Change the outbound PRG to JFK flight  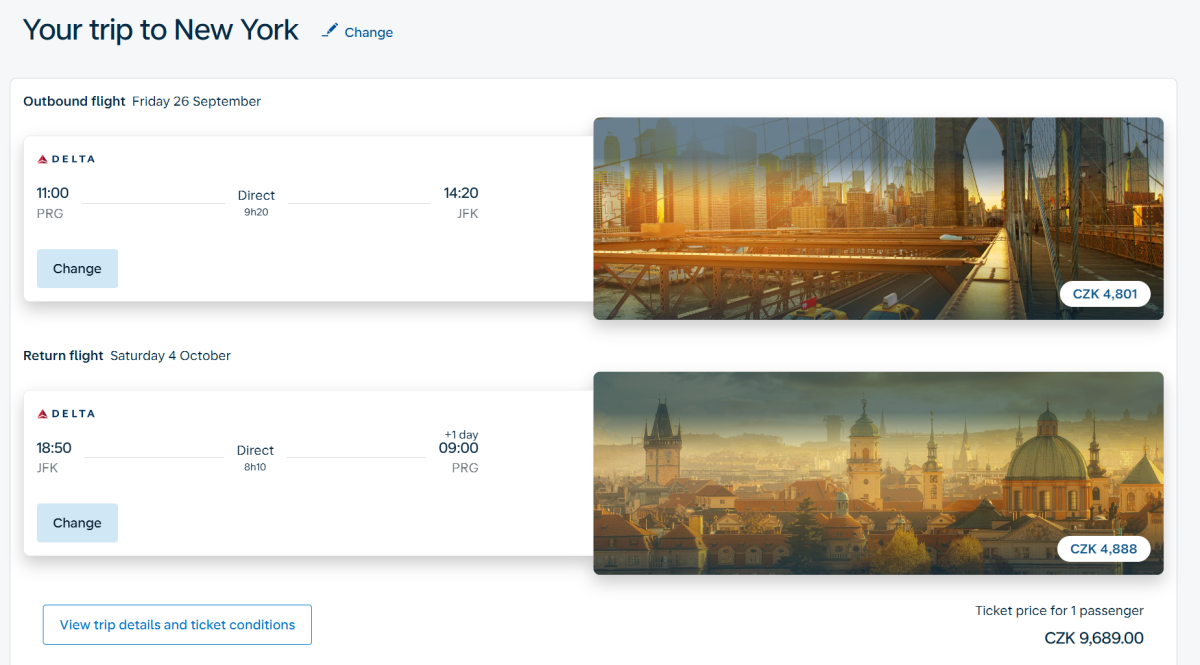click(77, 269)
